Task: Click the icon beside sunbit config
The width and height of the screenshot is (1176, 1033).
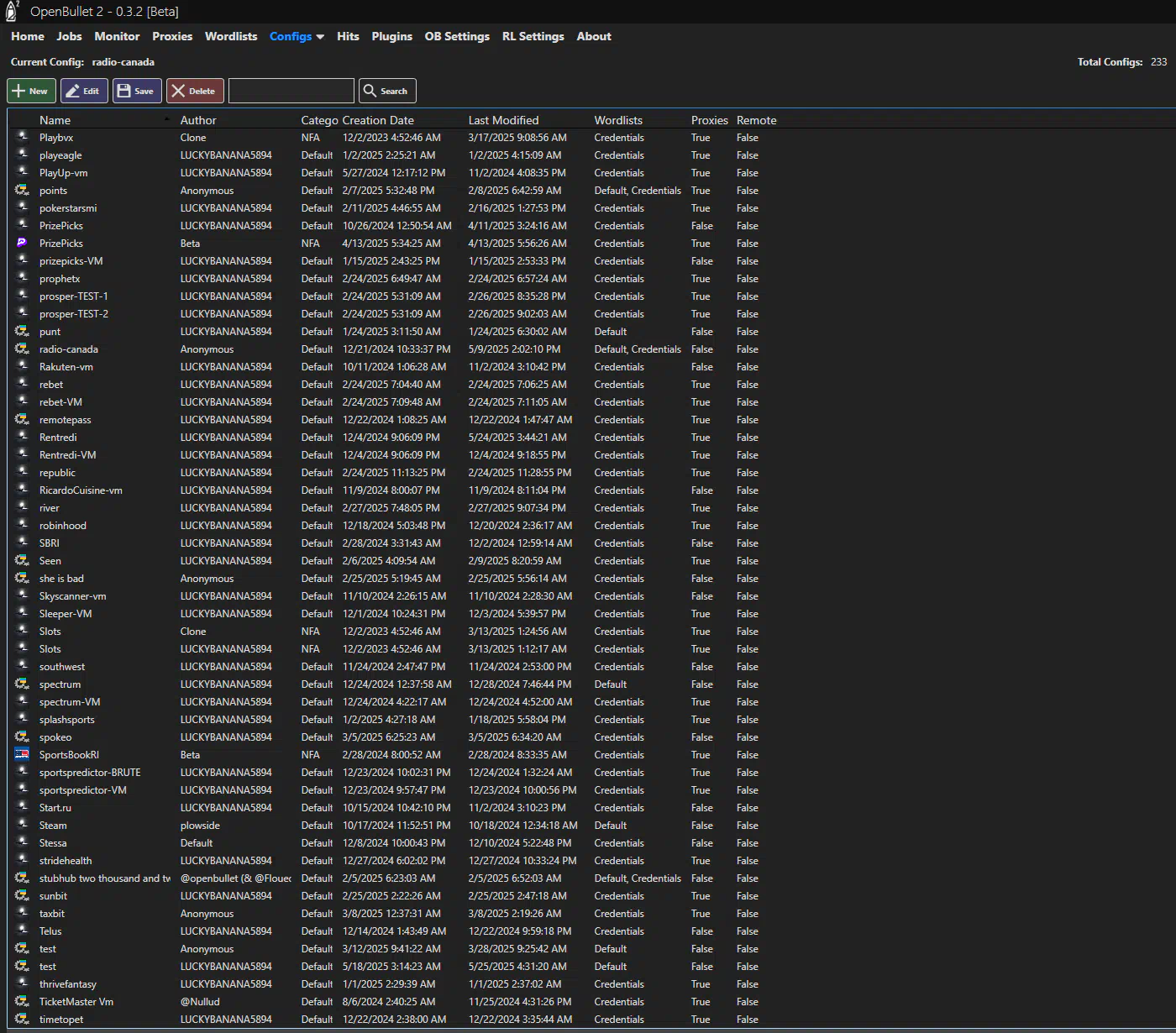Action: tap(23, 895)
